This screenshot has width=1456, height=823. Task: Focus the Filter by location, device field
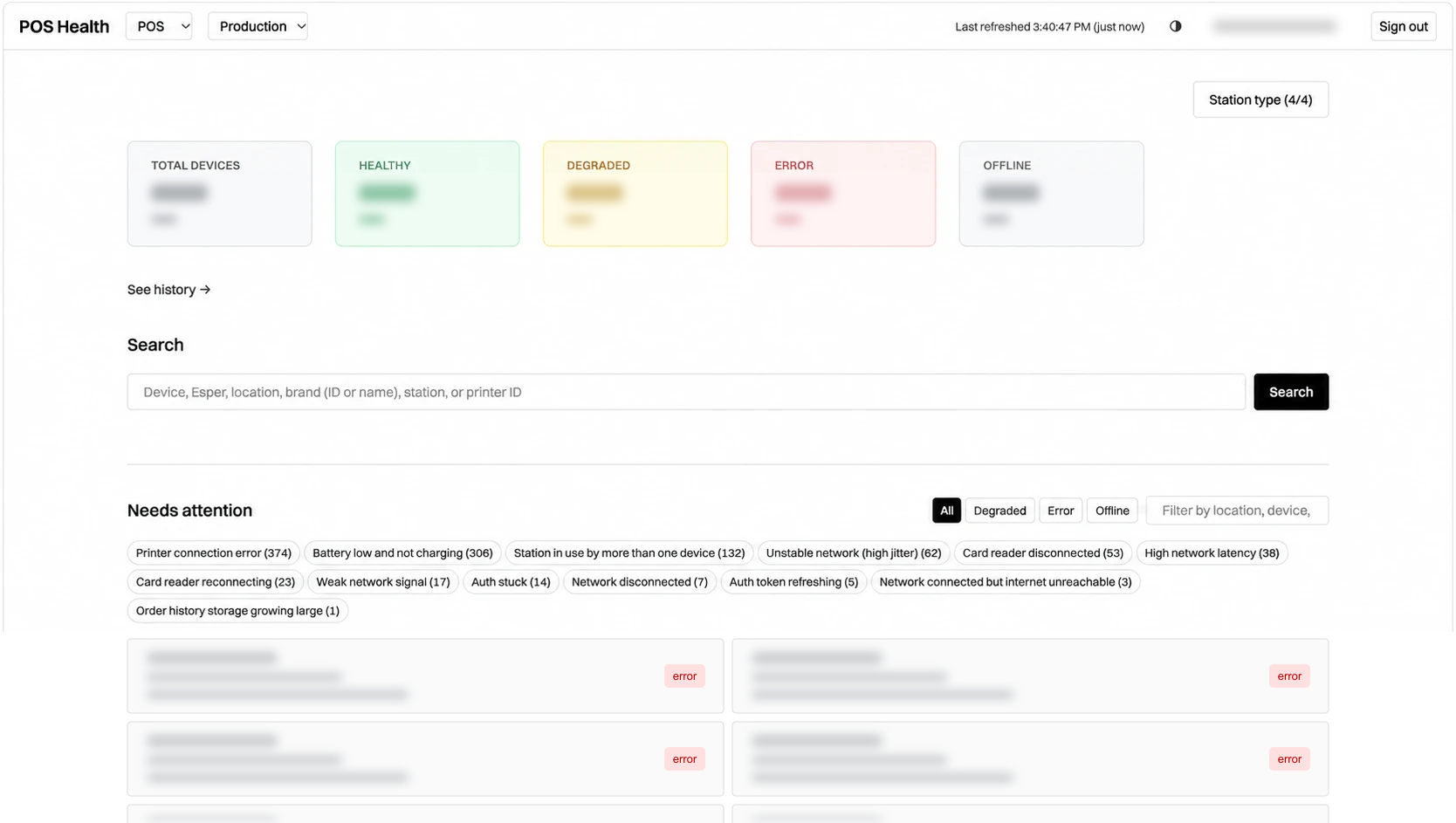click(1237, 511)
